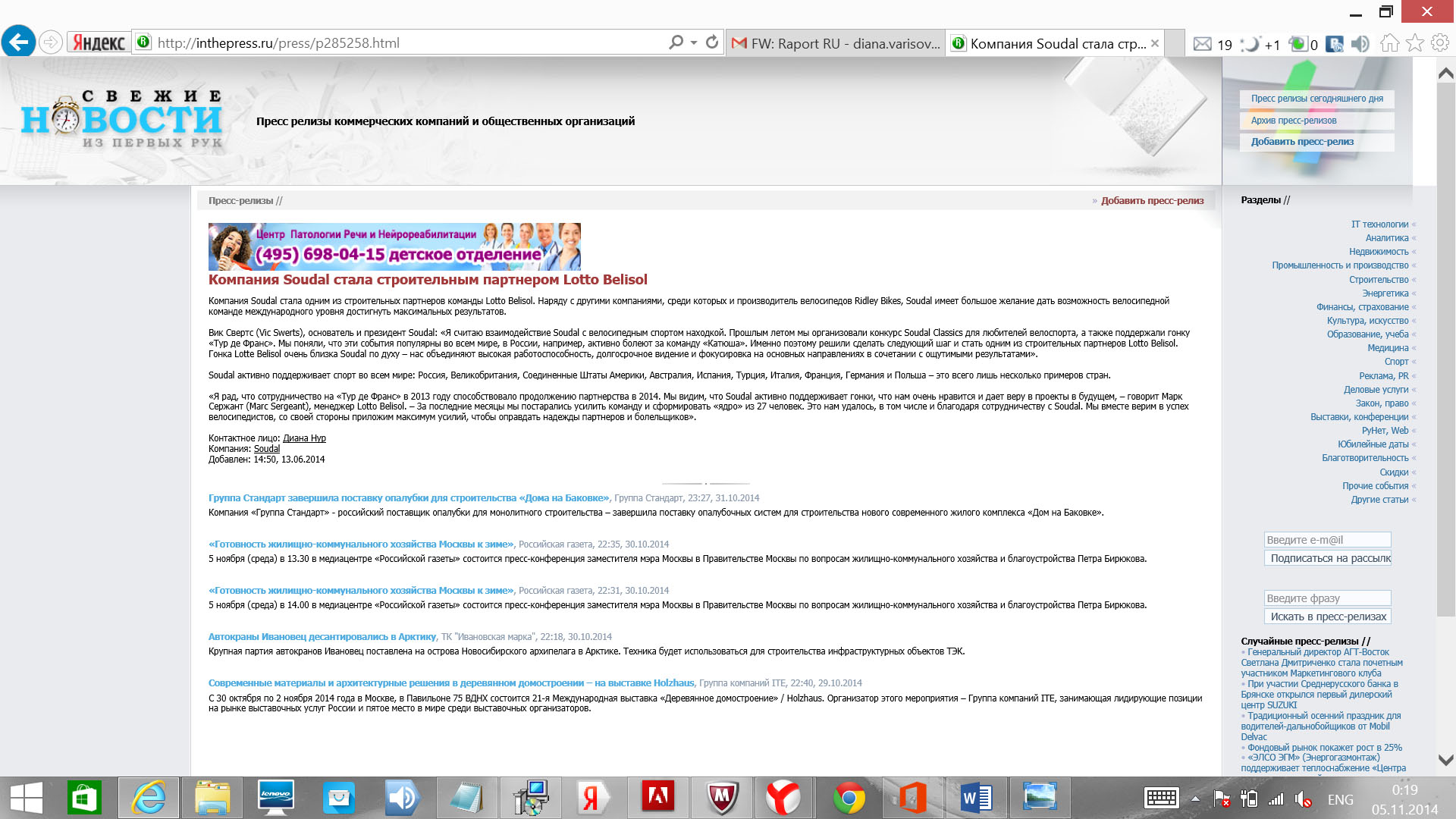The height and width of the screenshot is (819, 1456).
Task: Click the page scrollbar down arrow
Action: (1445, 759)
